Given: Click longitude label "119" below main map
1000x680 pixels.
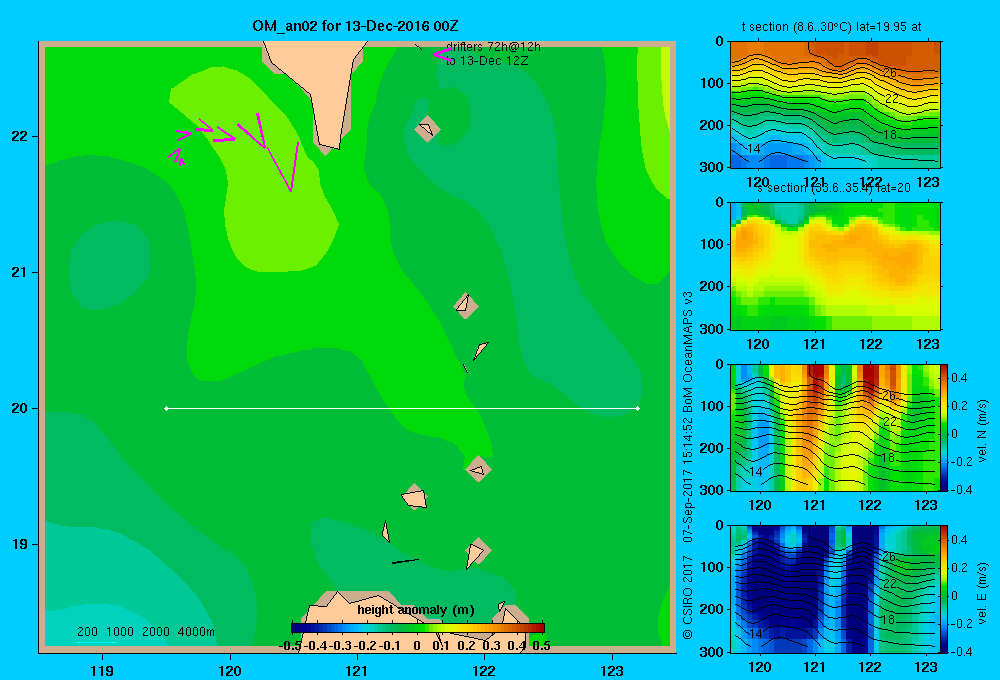Looking at the screenshot, I should pyautogui.click(x=102, y=670).
